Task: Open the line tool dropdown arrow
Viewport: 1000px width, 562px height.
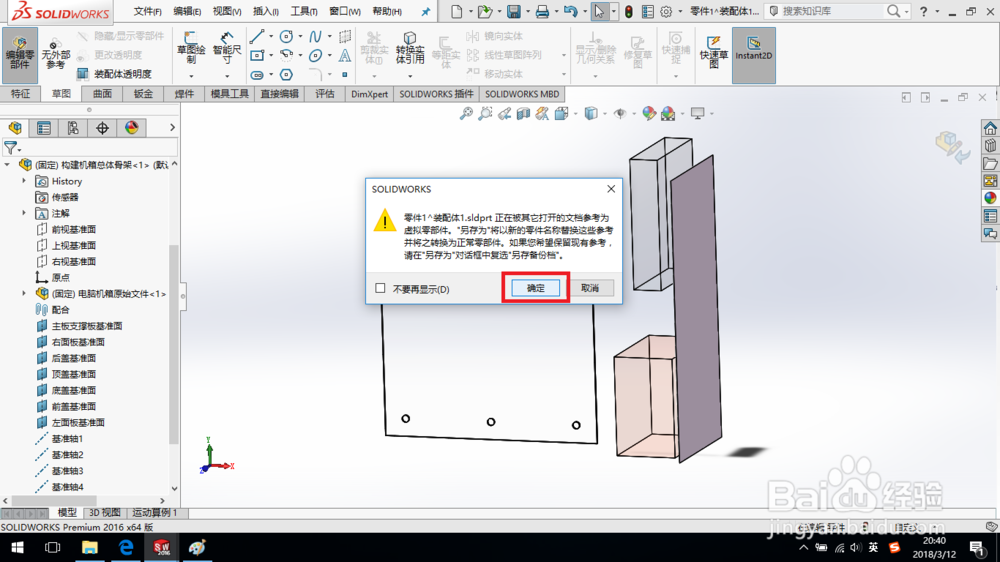Action: pyautogui.click(x=271, y=37)
